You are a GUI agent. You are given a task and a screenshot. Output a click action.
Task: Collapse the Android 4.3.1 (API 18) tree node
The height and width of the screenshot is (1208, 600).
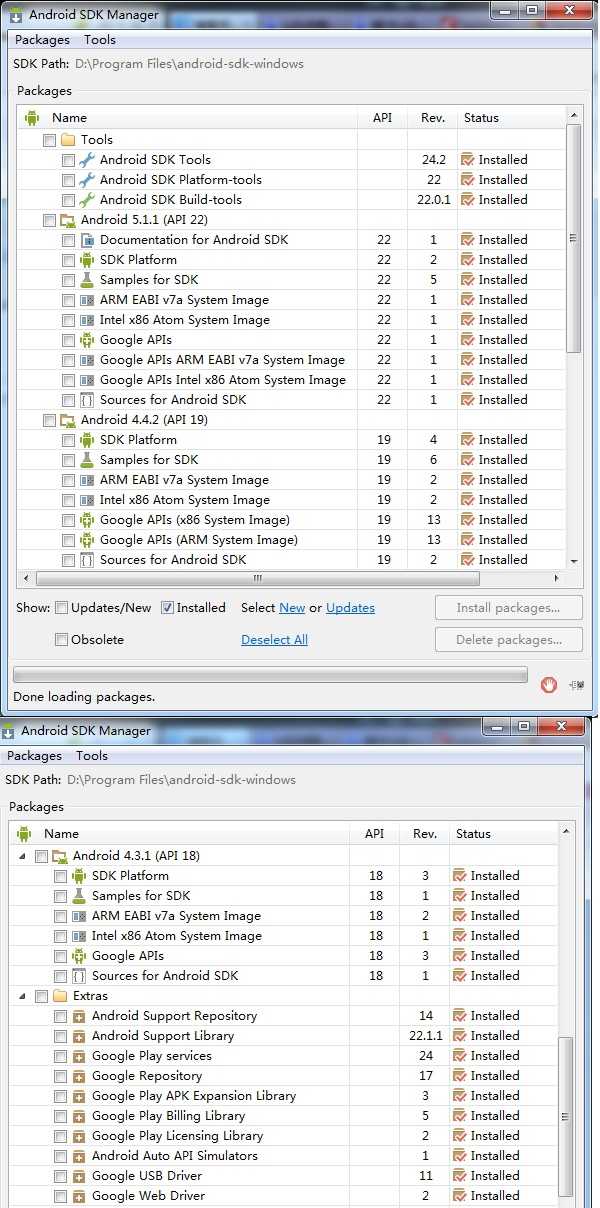[22, 856]
